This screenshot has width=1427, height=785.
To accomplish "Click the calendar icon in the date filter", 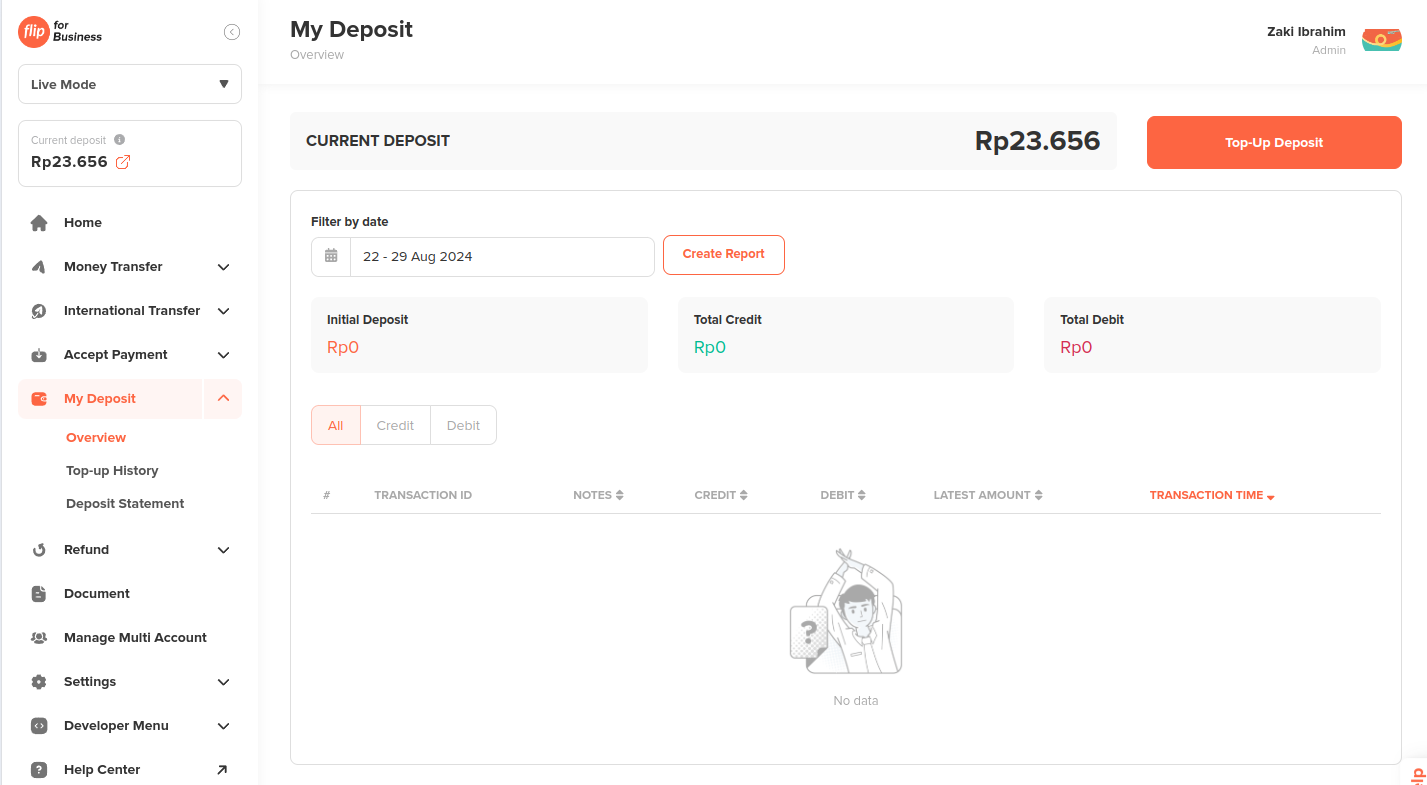I will [x=330, y=257].
